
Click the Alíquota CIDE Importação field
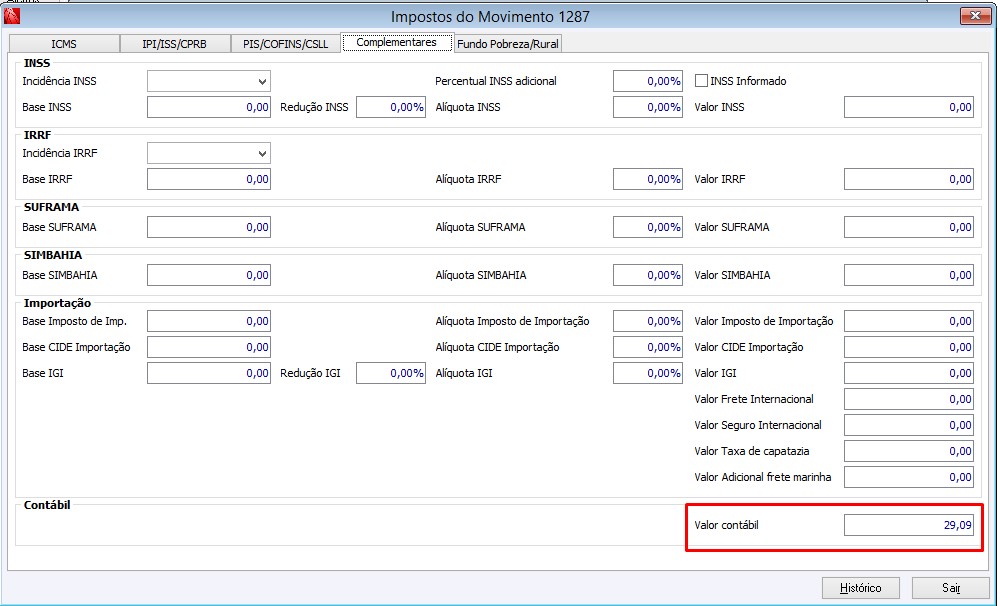pyautogui.click(x=648, y=348)
